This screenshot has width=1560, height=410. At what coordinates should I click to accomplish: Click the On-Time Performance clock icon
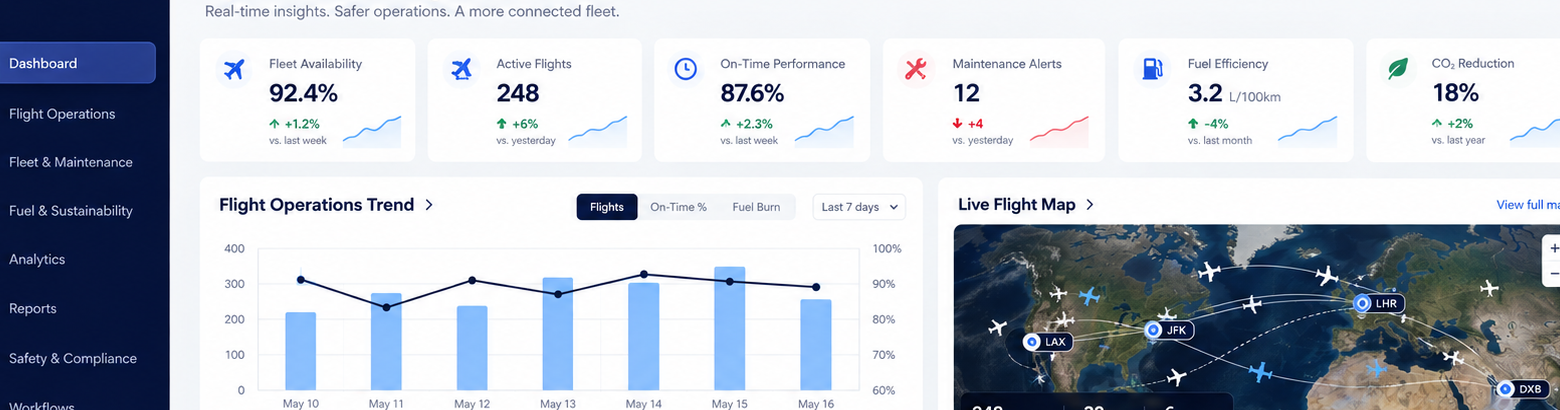(685, 69)
